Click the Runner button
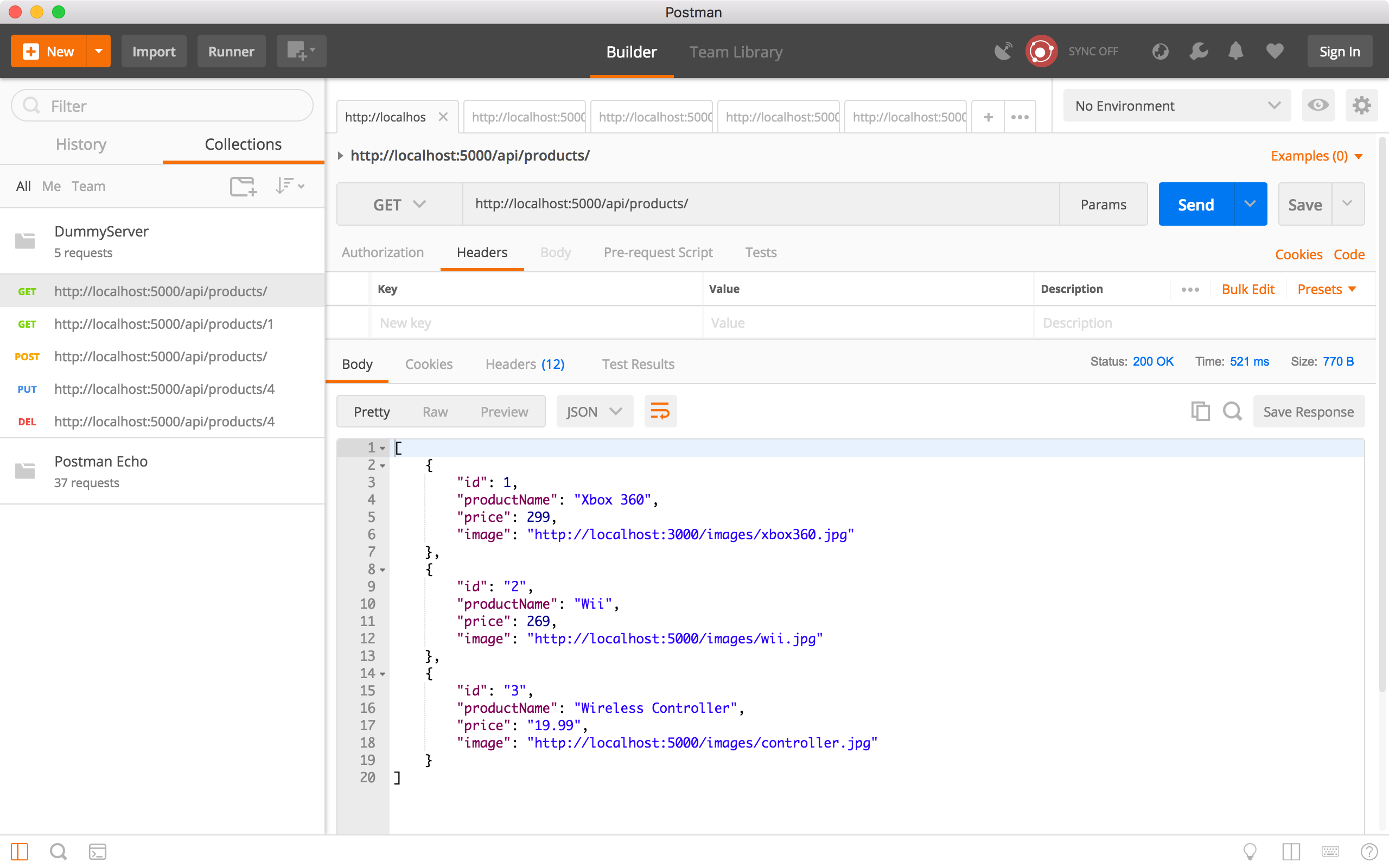Viewport: 1389px width, 868px height. click(231, 52)
